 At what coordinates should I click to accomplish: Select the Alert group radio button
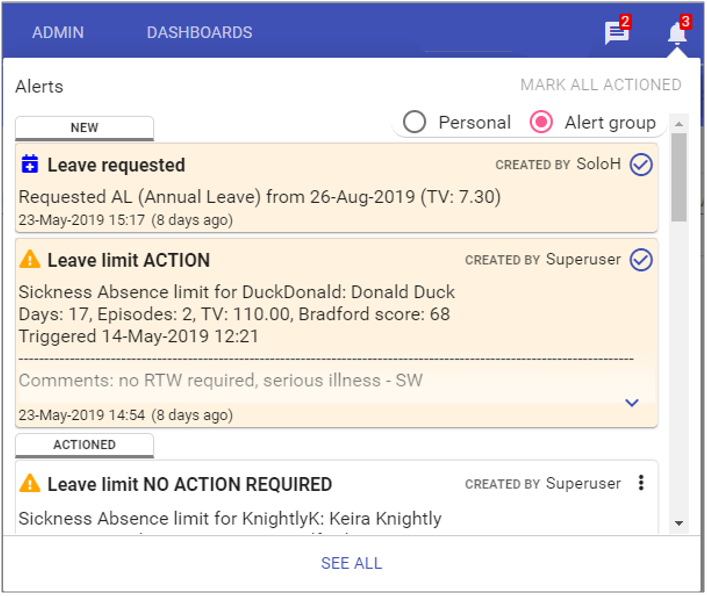pyautogui.click(x=541, y=123)
